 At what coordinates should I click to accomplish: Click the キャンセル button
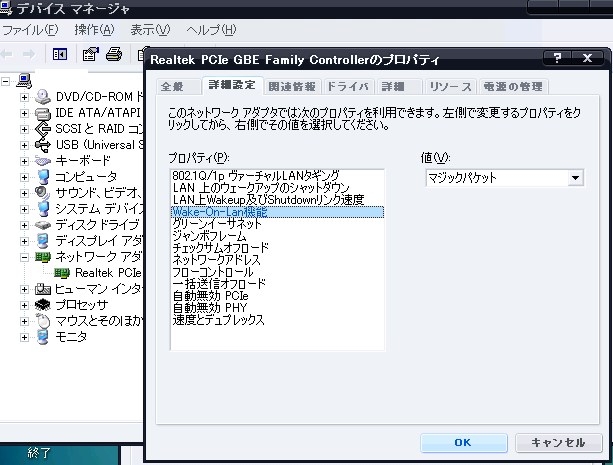[x=558, y=443]
